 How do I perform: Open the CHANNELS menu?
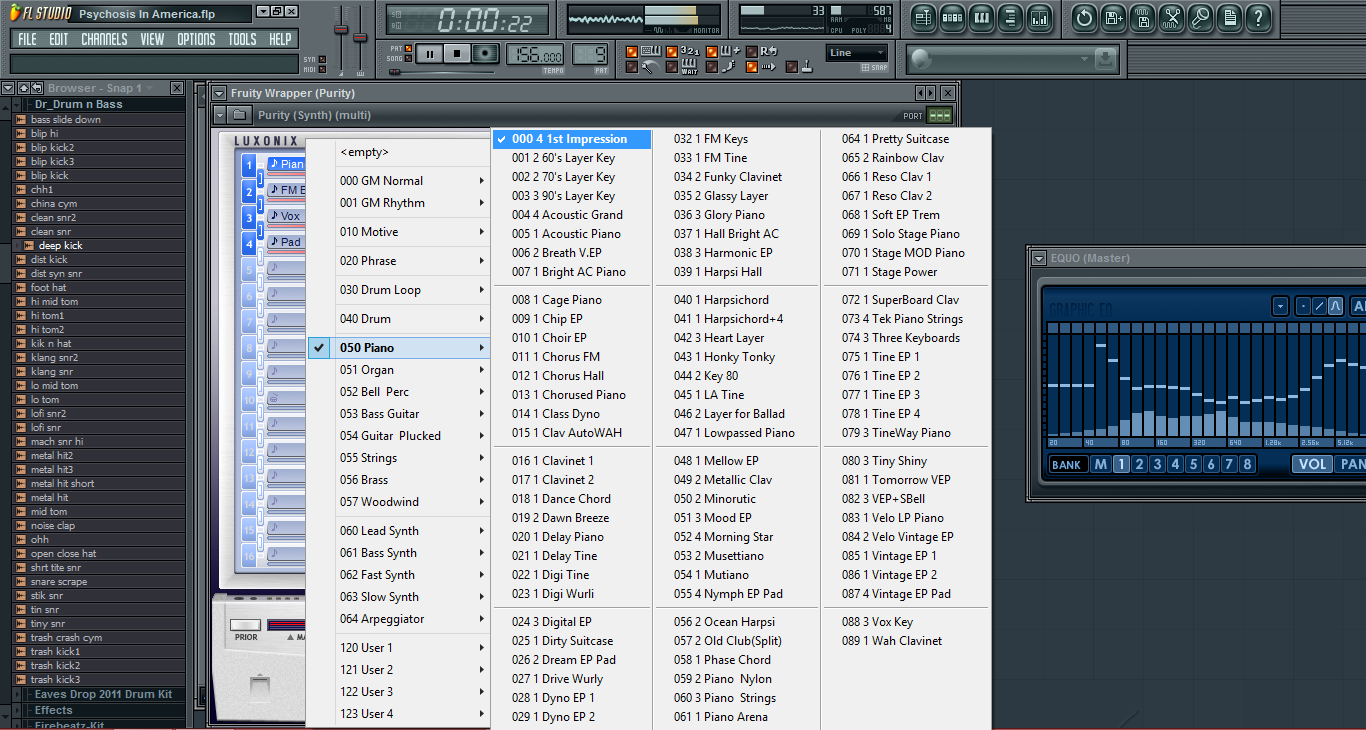104,39
